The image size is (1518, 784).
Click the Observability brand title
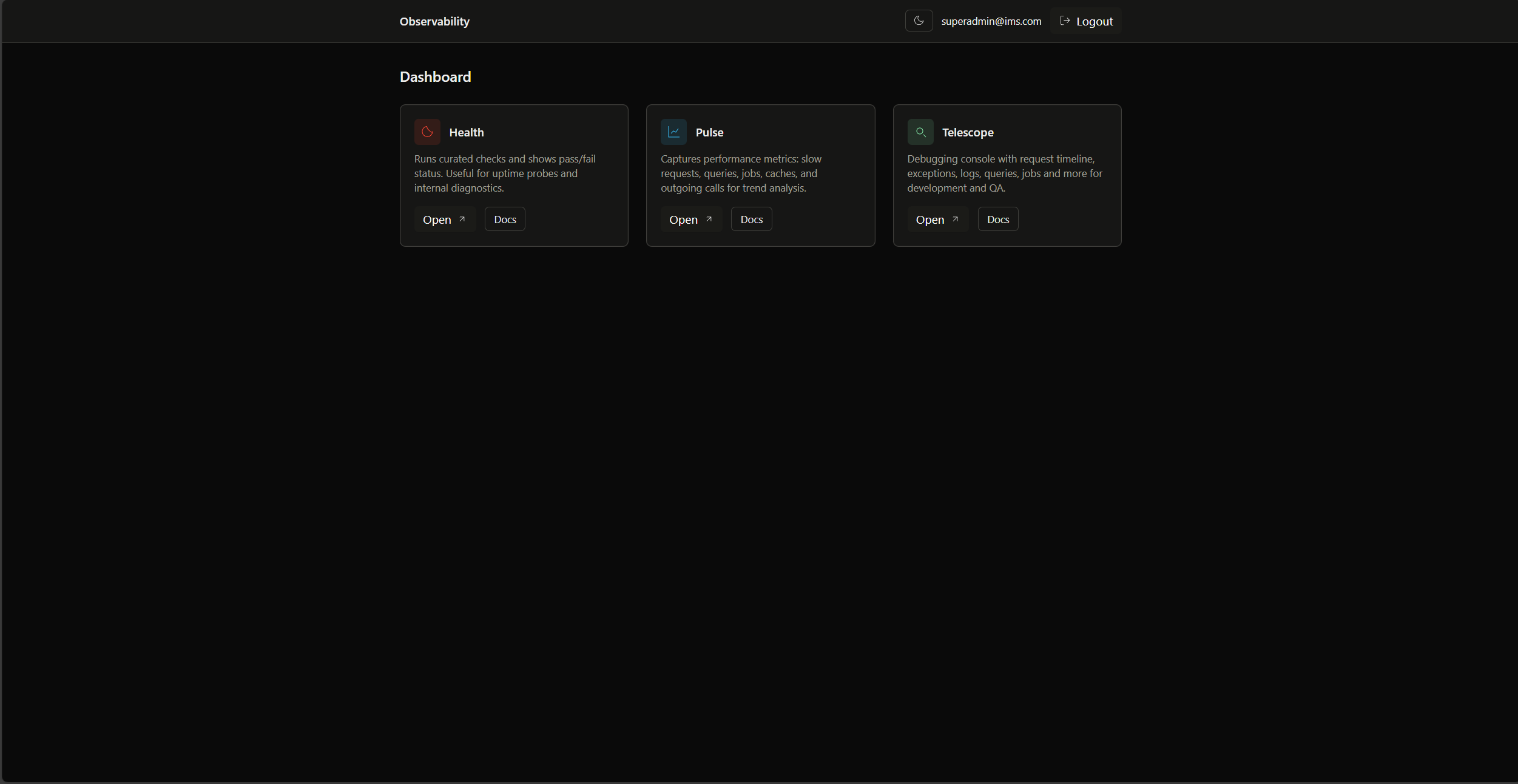point(434,21)
